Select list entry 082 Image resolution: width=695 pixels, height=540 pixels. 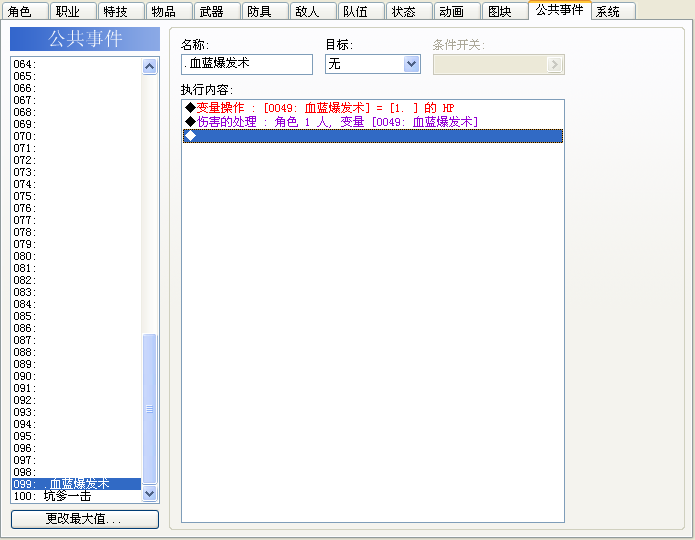click(x=76, y=280)
